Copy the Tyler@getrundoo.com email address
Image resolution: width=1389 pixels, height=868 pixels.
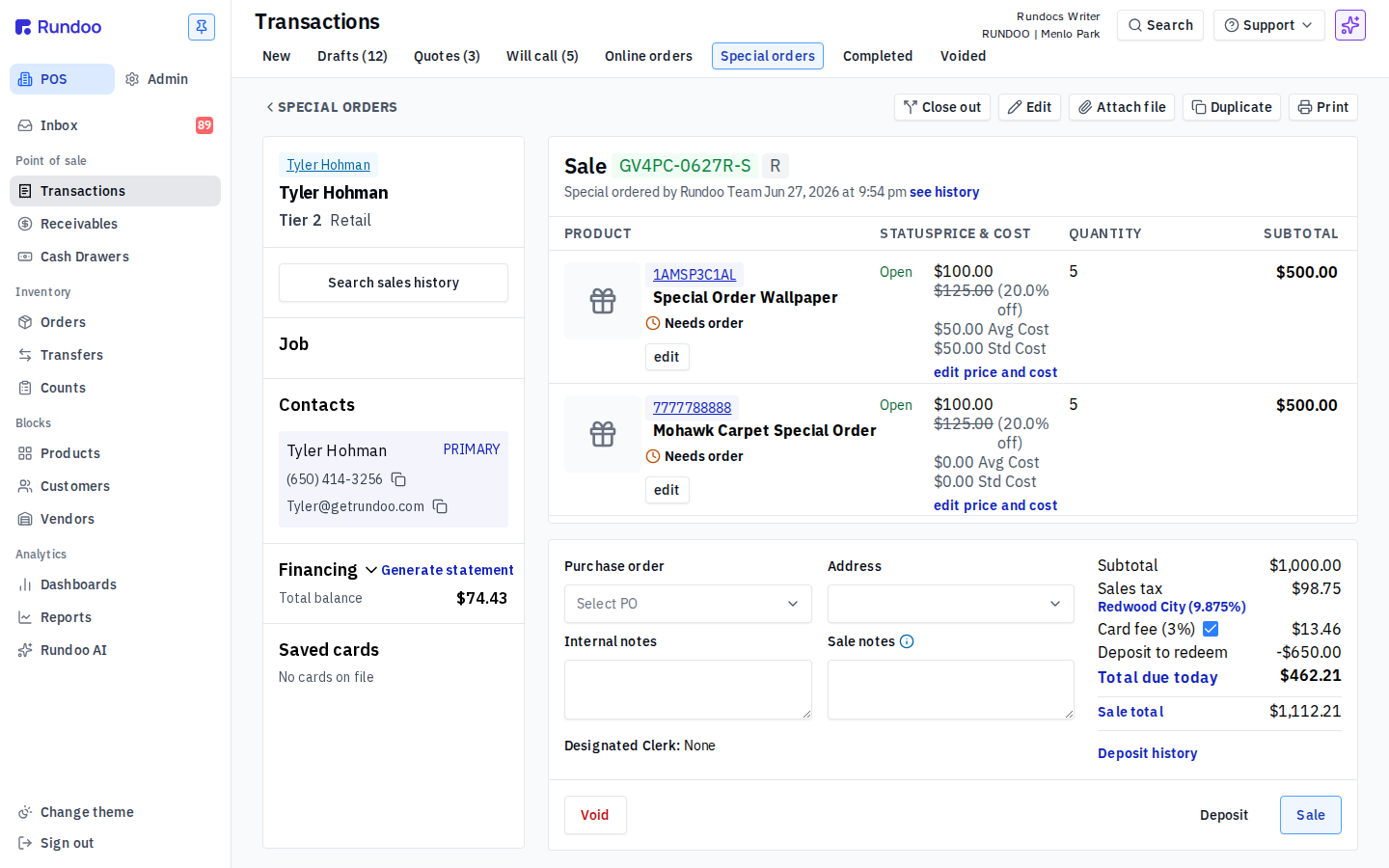tap(440, 506)
